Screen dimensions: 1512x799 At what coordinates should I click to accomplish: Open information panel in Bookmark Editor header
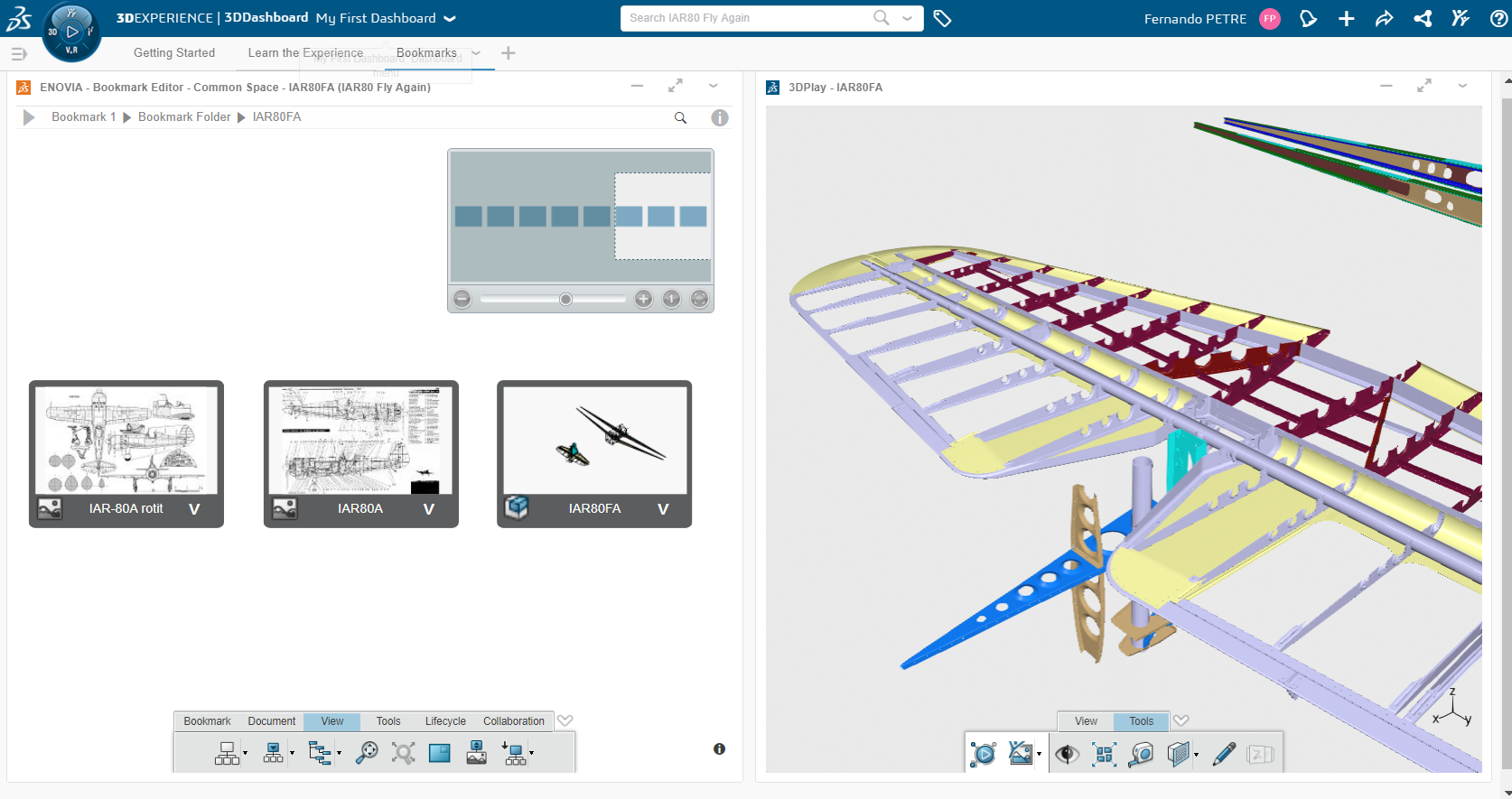[720, 117]
